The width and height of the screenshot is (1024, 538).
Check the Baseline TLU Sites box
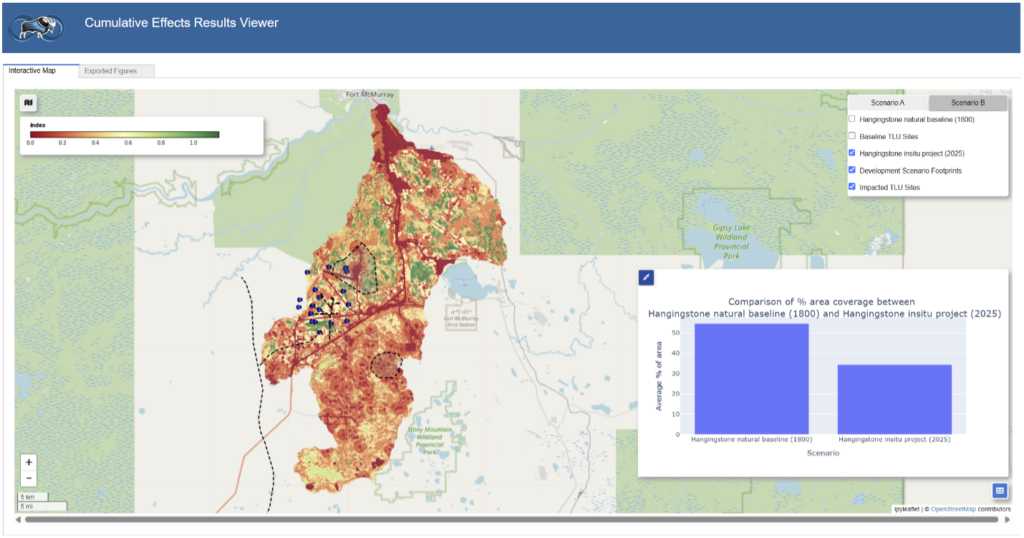[x=852, y=137]
